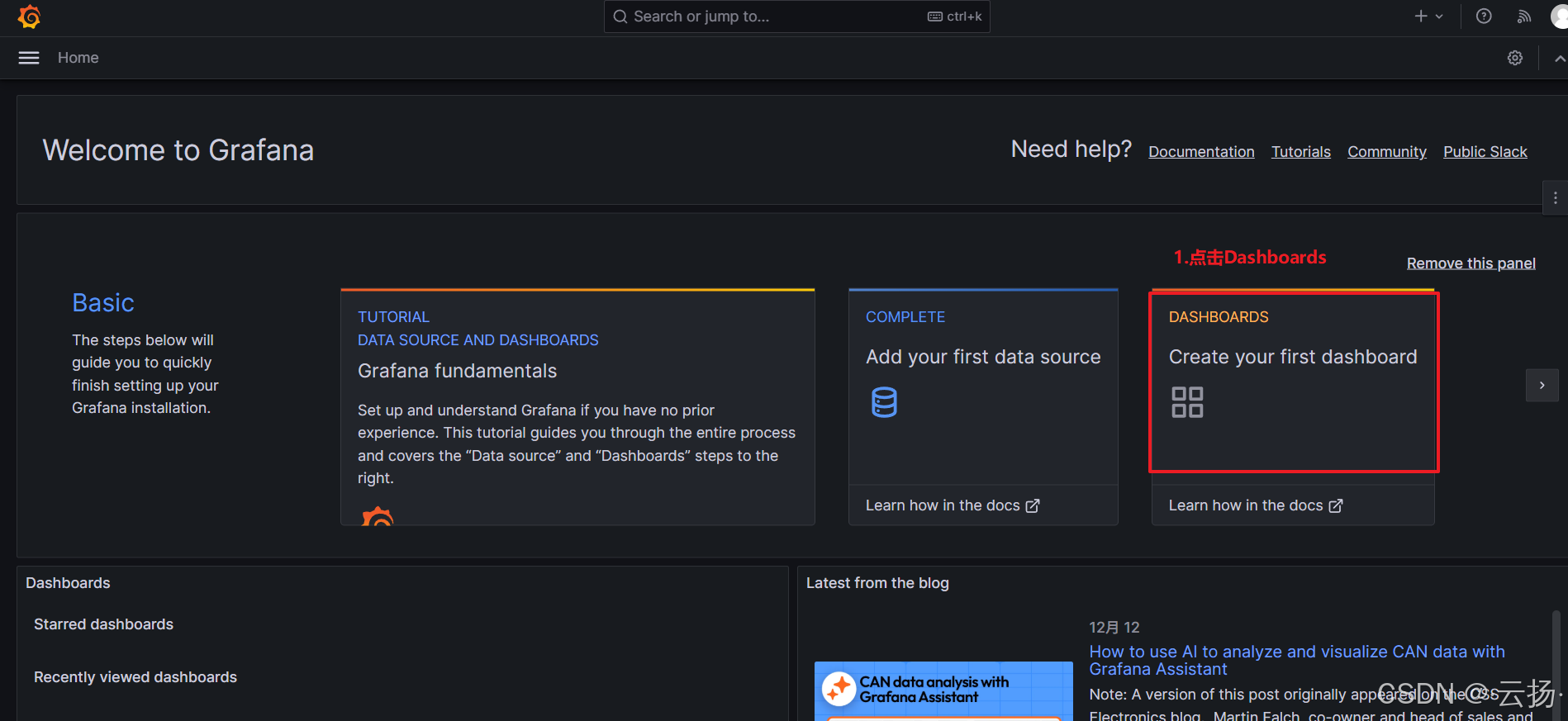This screenshot has height=721, width=1568.
Task: Go to next setup steps arrow
Action: tap(1542, 386)
